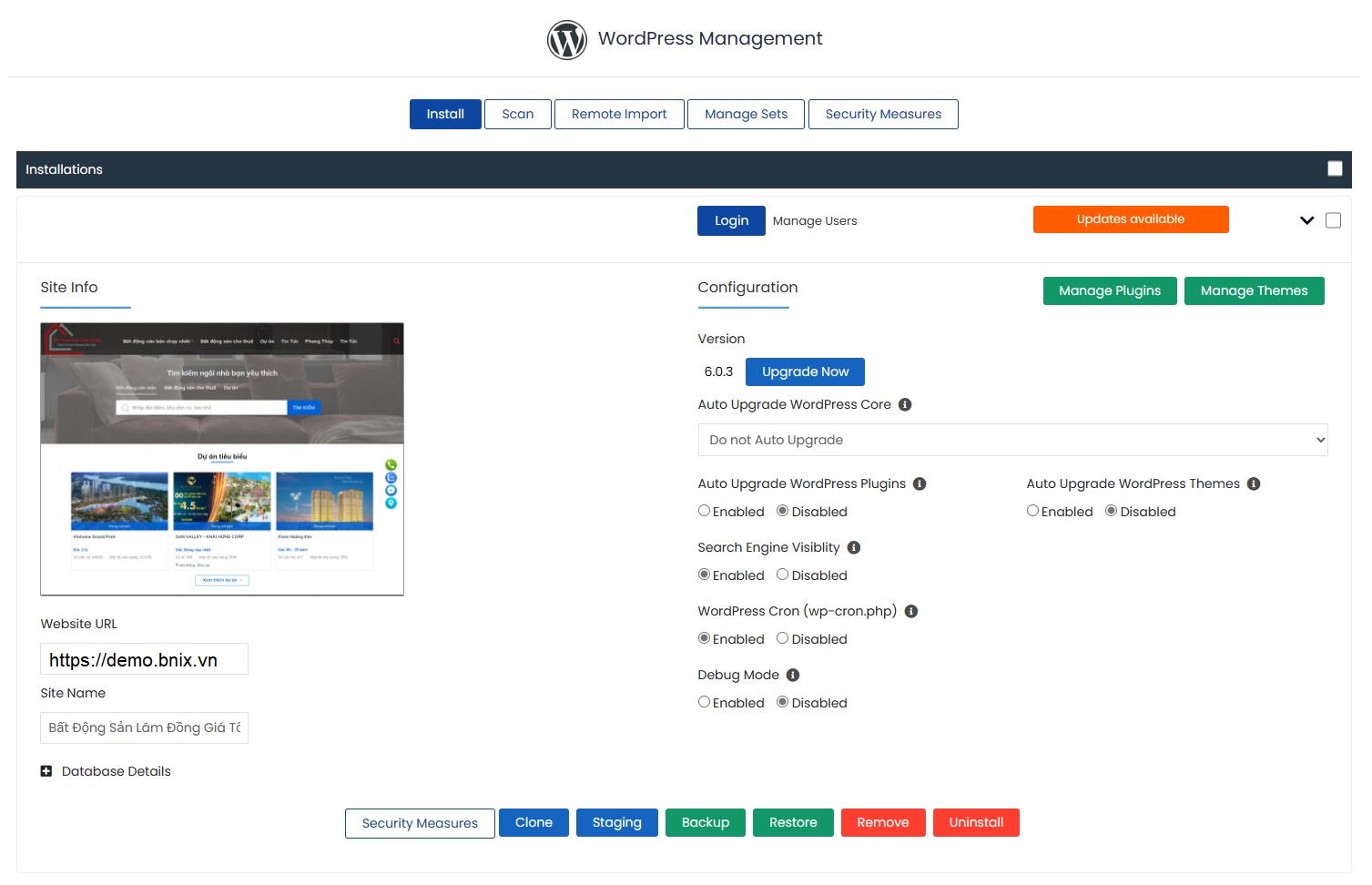The image size is (1372, 885).
Task: Open info icon for Debug Mode
Action: (793, 676)
